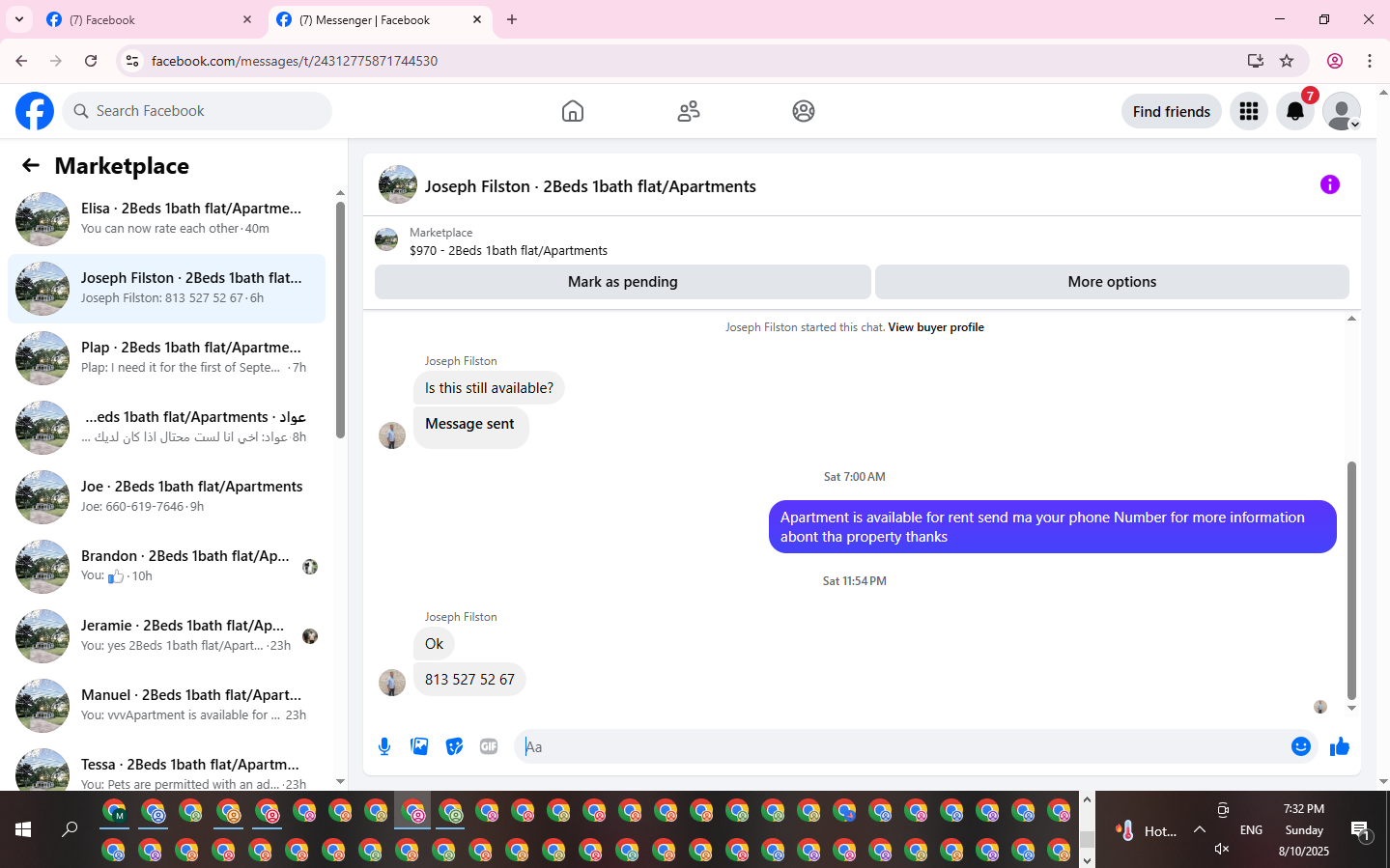The image size is (1390, 868).
Task: Open Brandon's conversation
Action: (166, 567)
